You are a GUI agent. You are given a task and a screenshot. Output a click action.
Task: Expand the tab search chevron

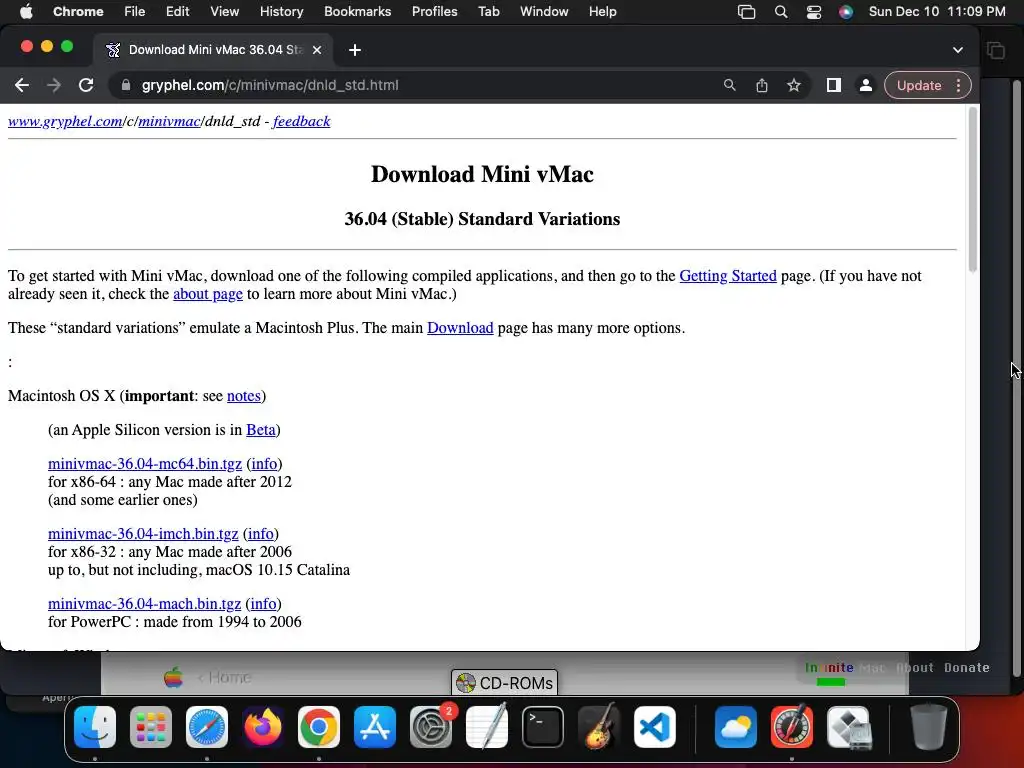[957, 50]
